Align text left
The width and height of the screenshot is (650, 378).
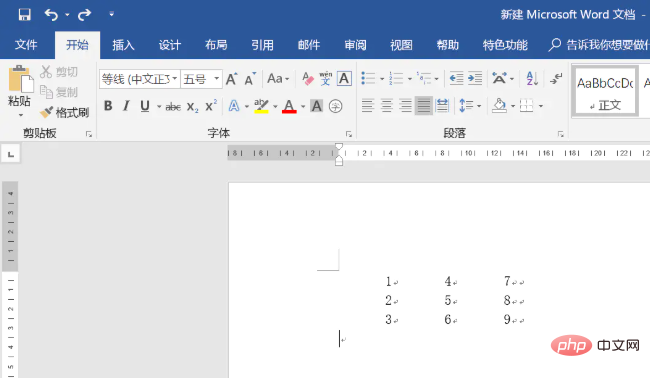[x=367, y=106]
